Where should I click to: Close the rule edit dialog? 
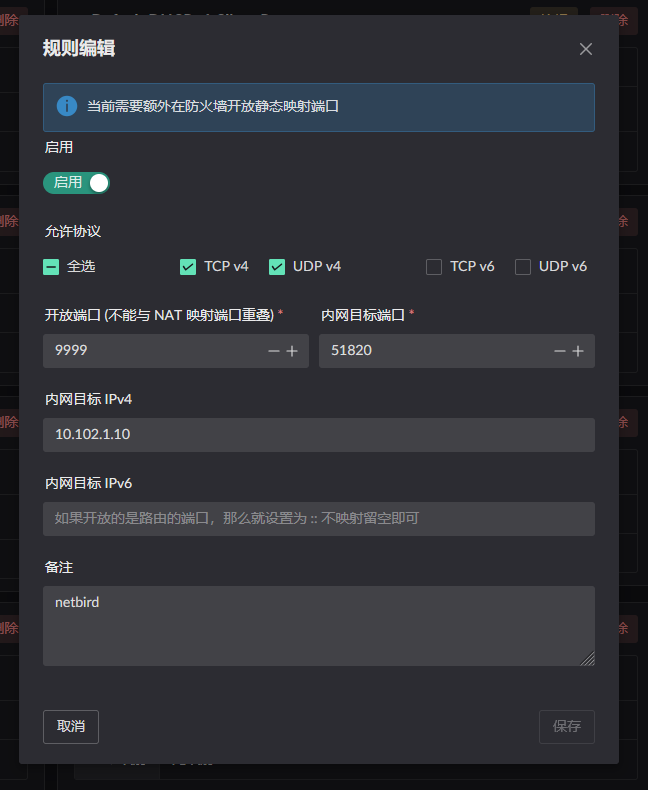(586, 49)
